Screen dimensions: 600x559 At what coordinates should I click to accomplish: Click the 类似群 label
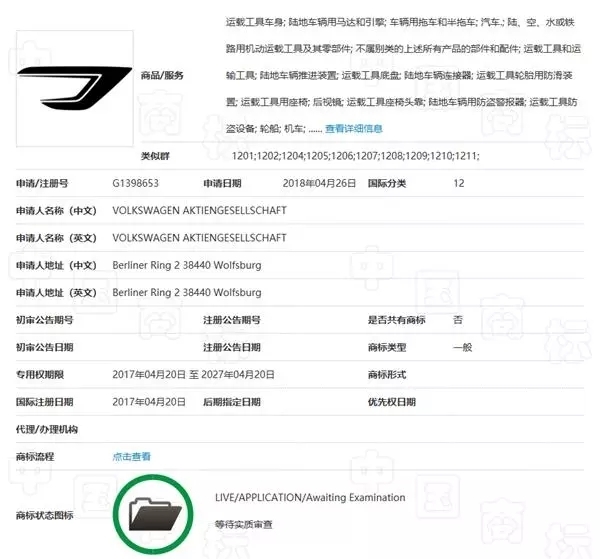click(x=155, y=156)
